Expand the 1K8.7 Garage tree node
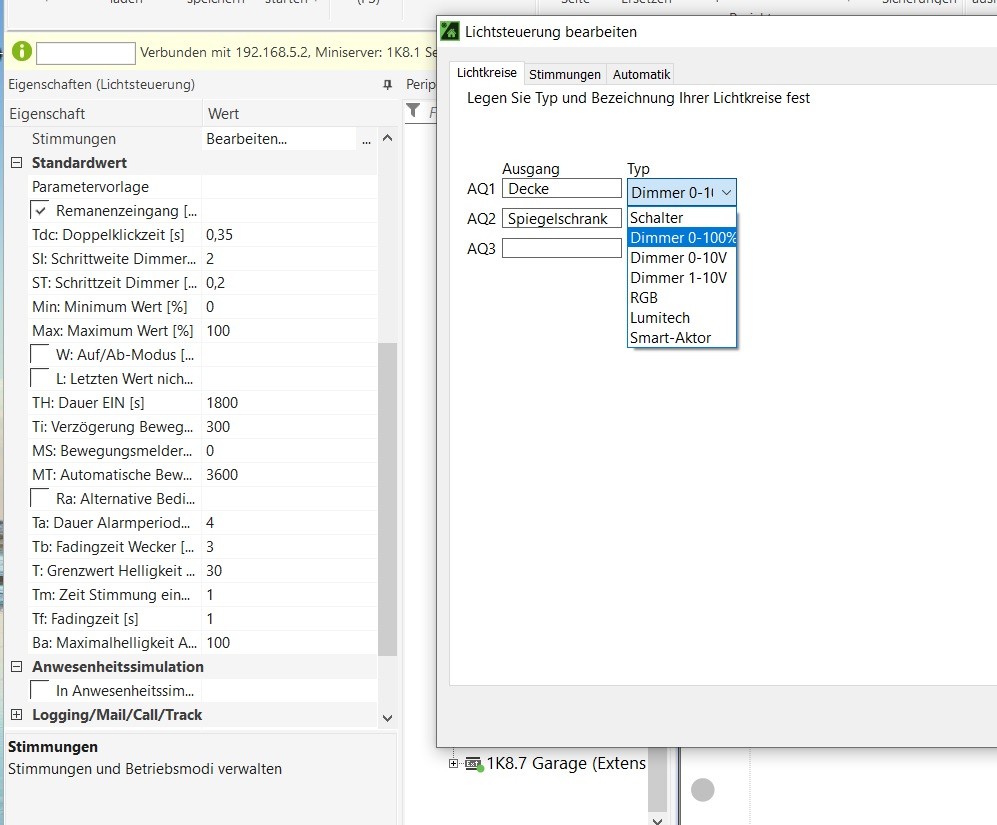 455,764
